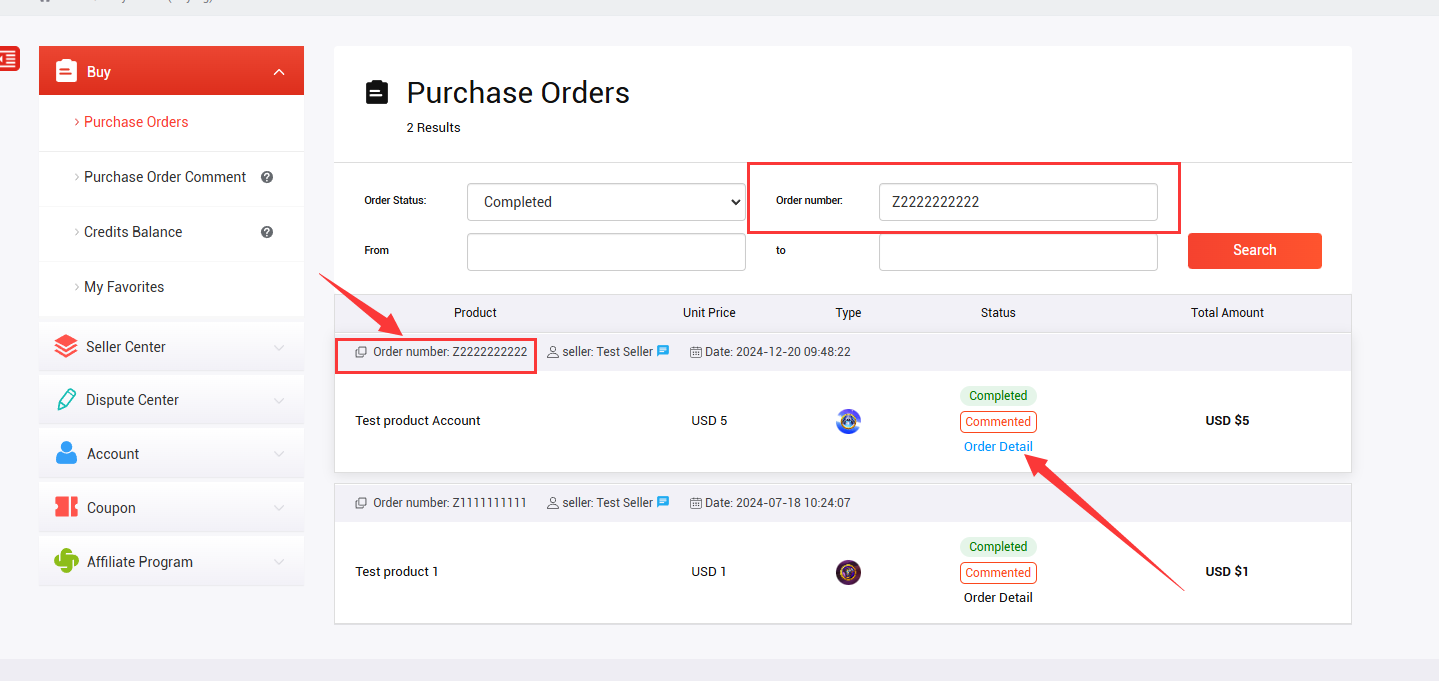Click the From date input field

click(x=606, y=252)
